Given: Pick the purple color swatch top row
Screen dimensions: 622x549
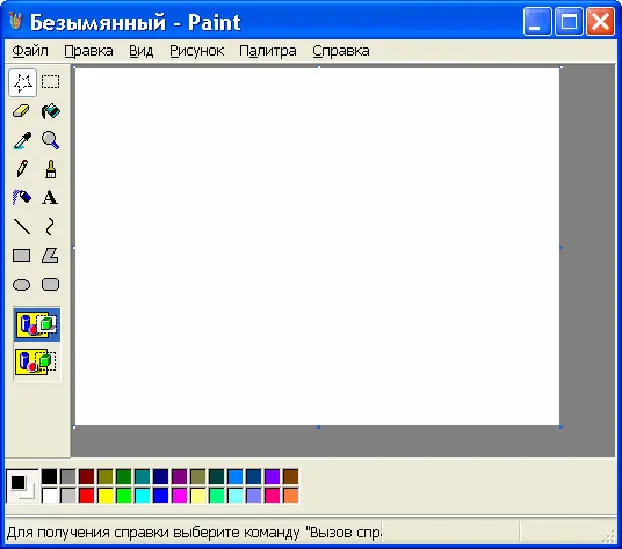Looking at the screenshot, I should (179, 476).
